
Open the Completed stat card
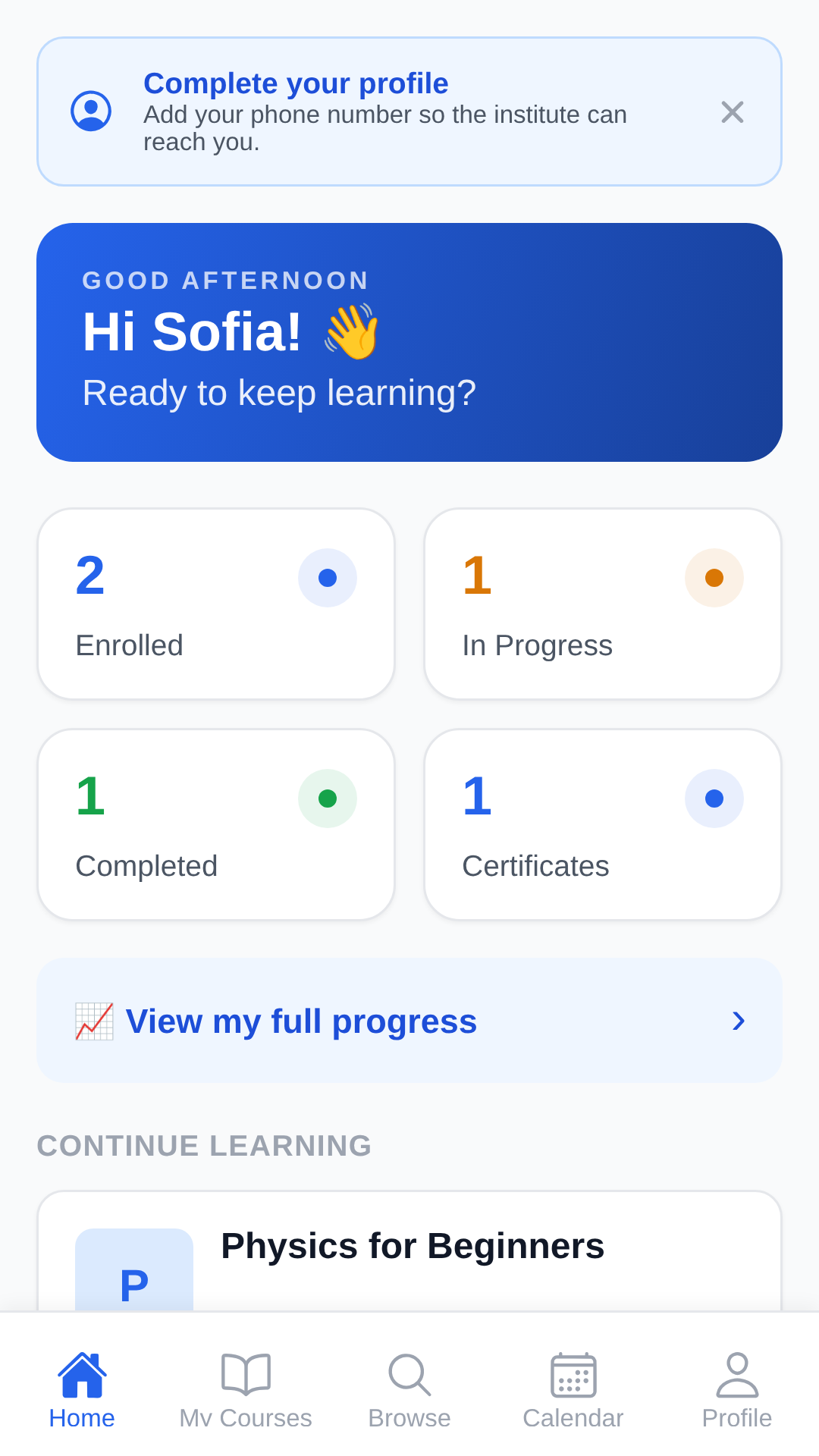click(x=216, y=824)
